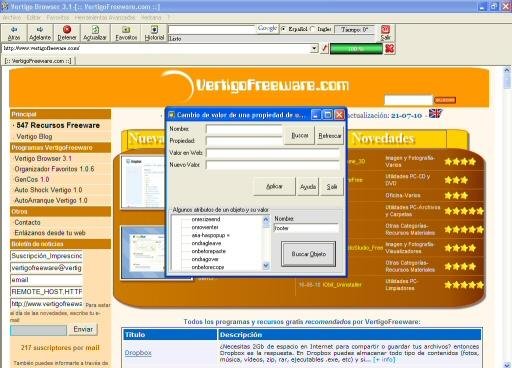Click the Salir button in the dialog
The width and height of the screenshot is (512, 368).
[x=332, y=187]
